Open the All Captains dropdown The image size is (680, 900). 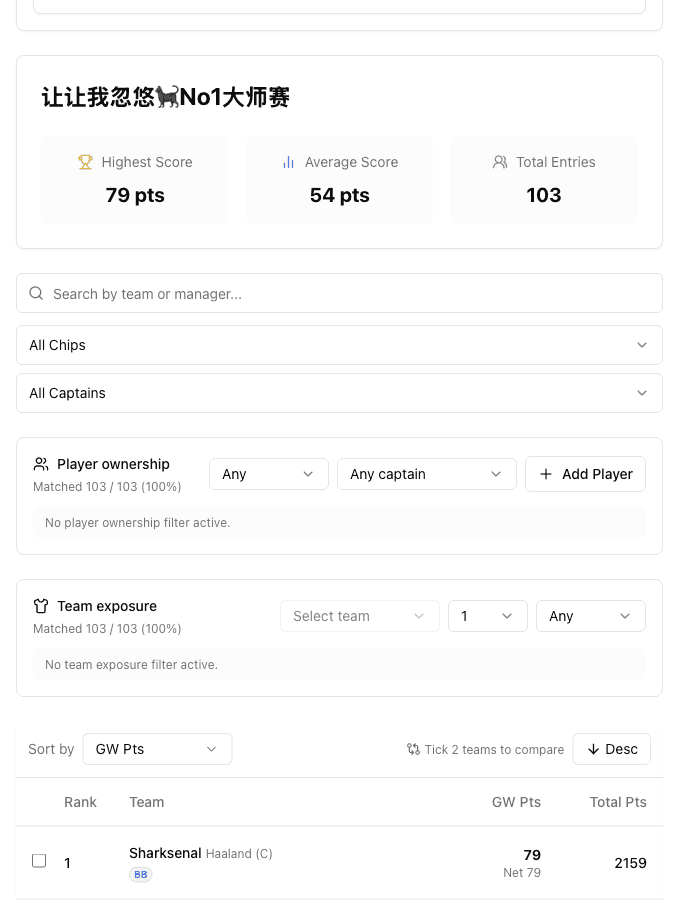339,393
